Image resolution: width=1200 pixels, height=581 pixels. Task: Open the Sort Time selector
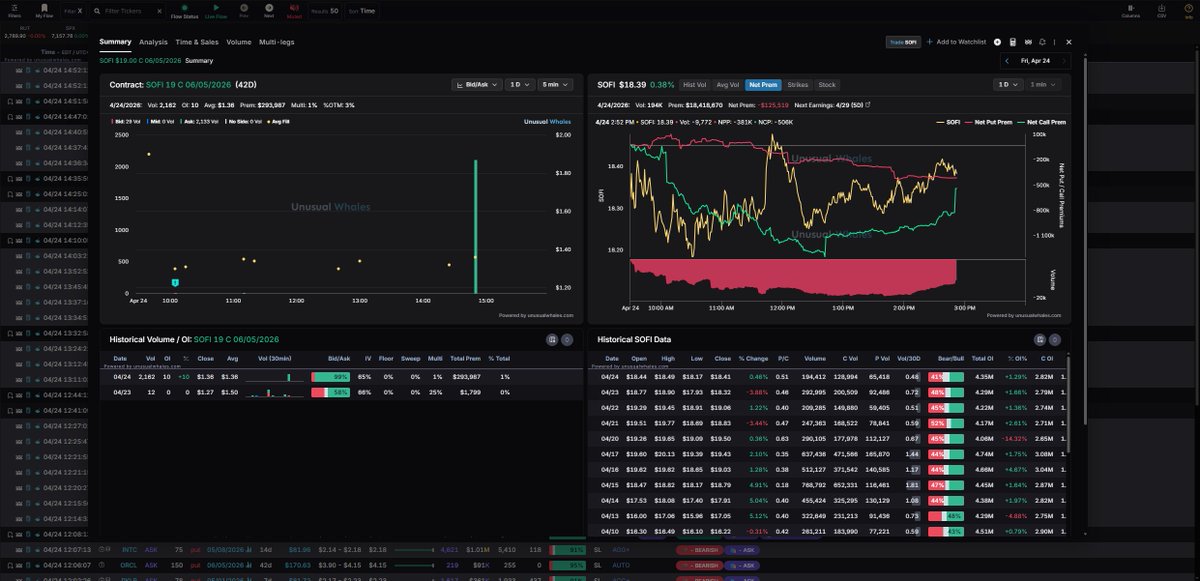click(x=364, y=11)
